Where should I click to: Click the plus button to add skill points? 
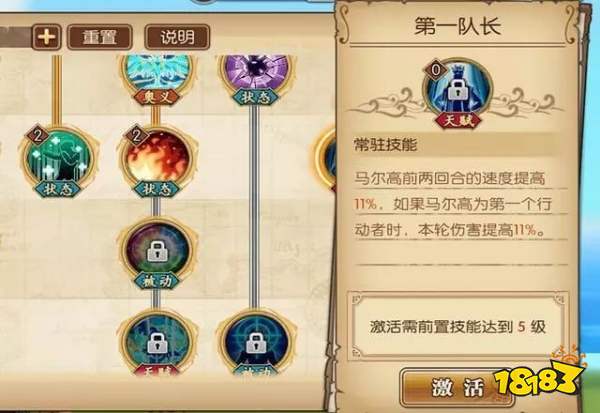point(46,37)
